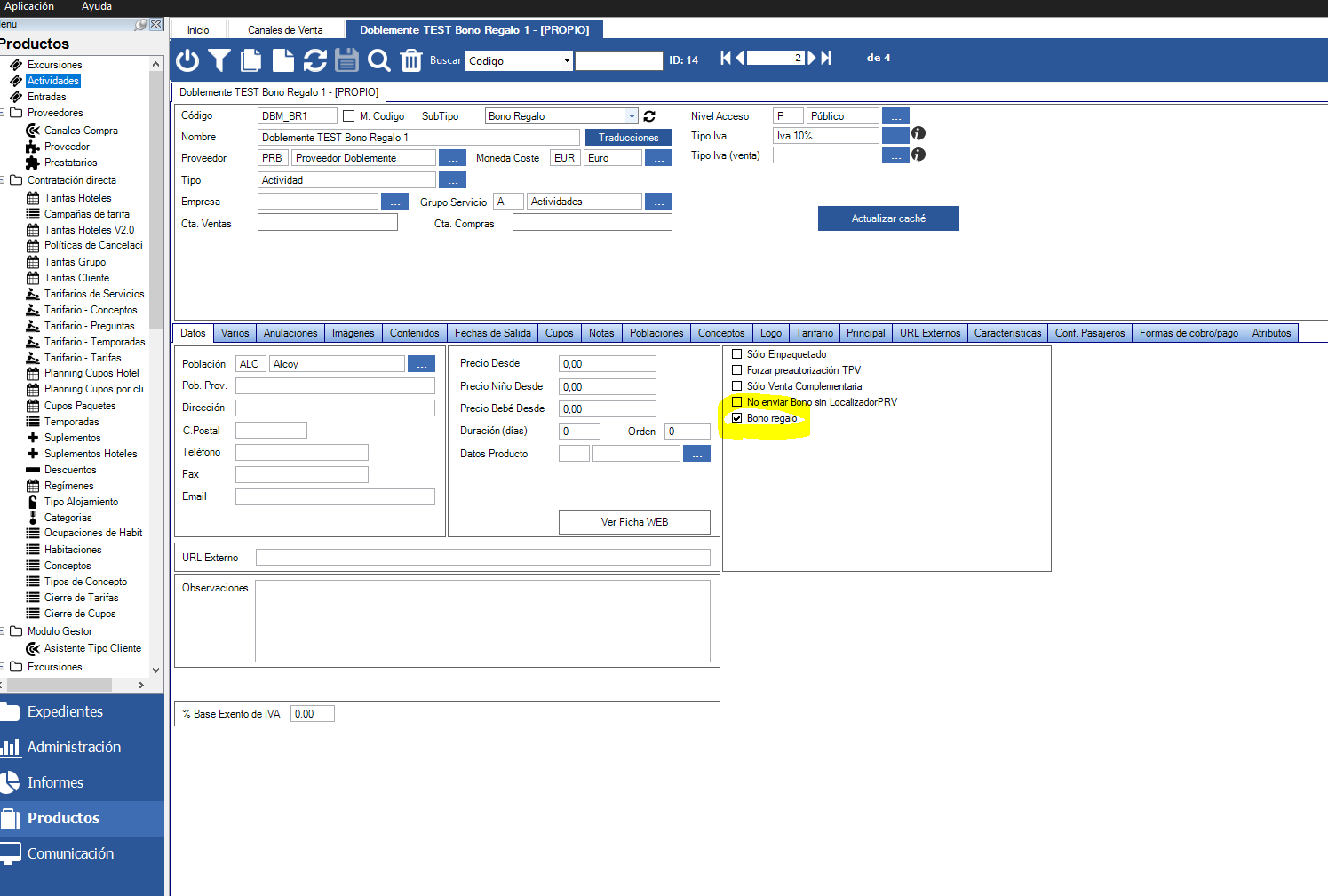Viewport: 1328px width, 896px height.
Task: Select Entradas in products tree
Action: pos(46,97)
